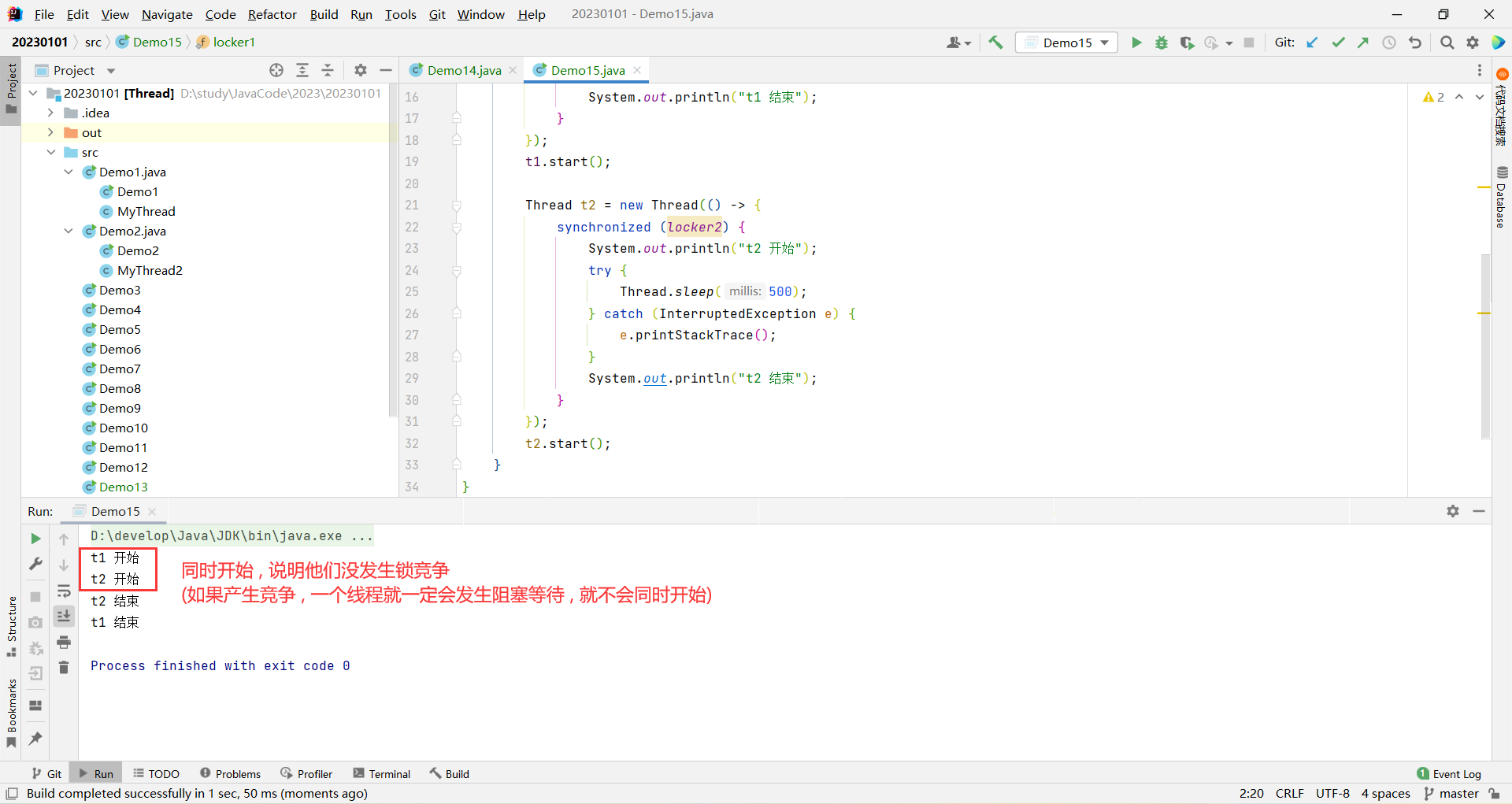
Task: Open Project panel options gear
Action: point(361,70)
